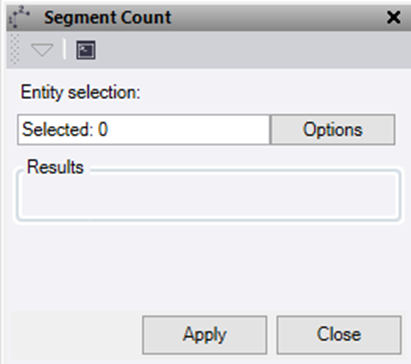This screenshot has height=364, width=411.
Task: Dismiss the dialog using the Close button
Action: tap(339, 335)
